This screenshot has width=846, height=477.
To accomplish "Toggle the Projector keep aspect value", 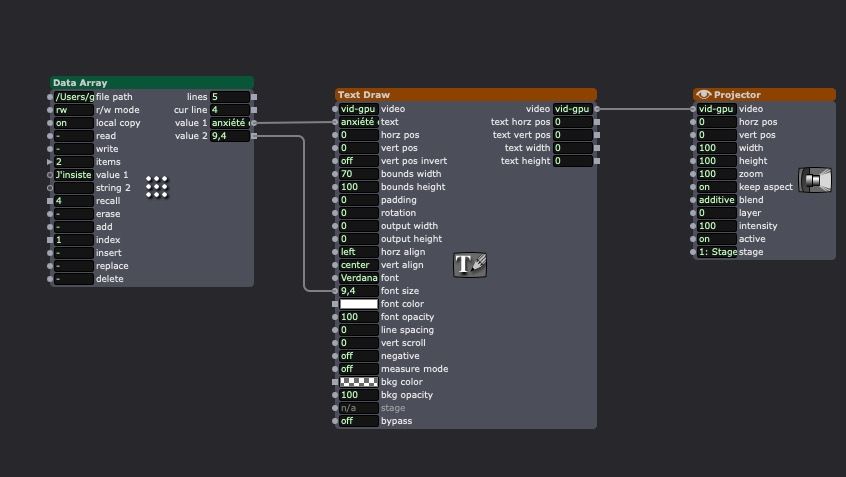I will [716, 187].
